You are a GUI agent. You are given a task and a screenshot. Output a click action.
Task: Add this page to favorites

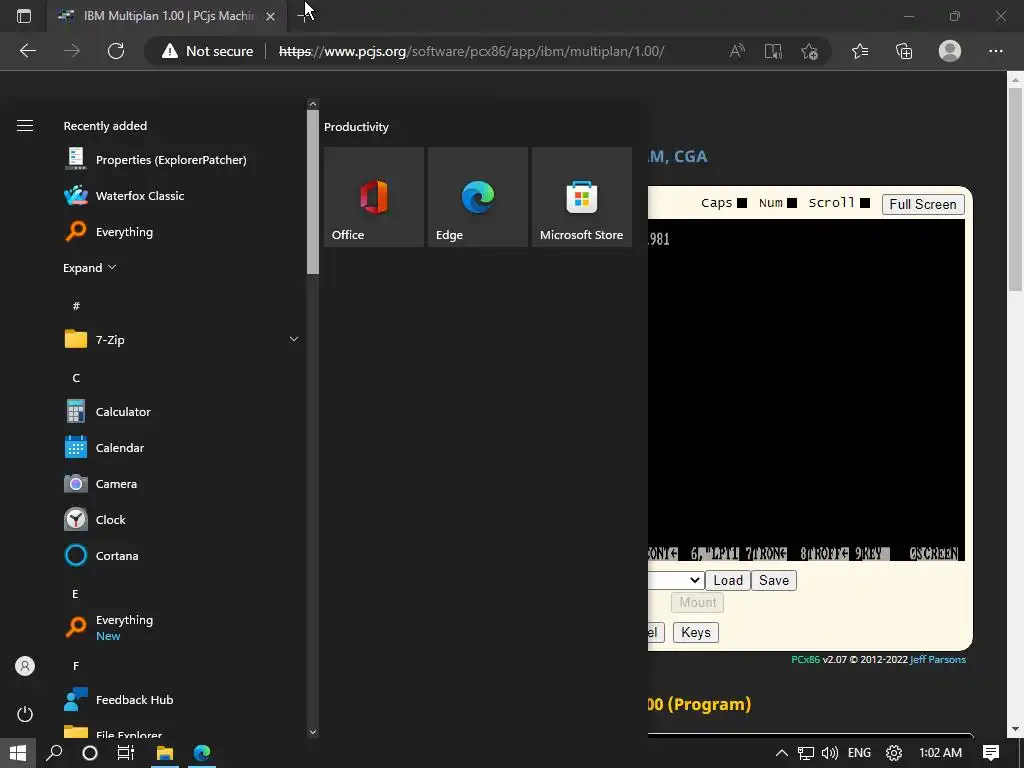809,51
